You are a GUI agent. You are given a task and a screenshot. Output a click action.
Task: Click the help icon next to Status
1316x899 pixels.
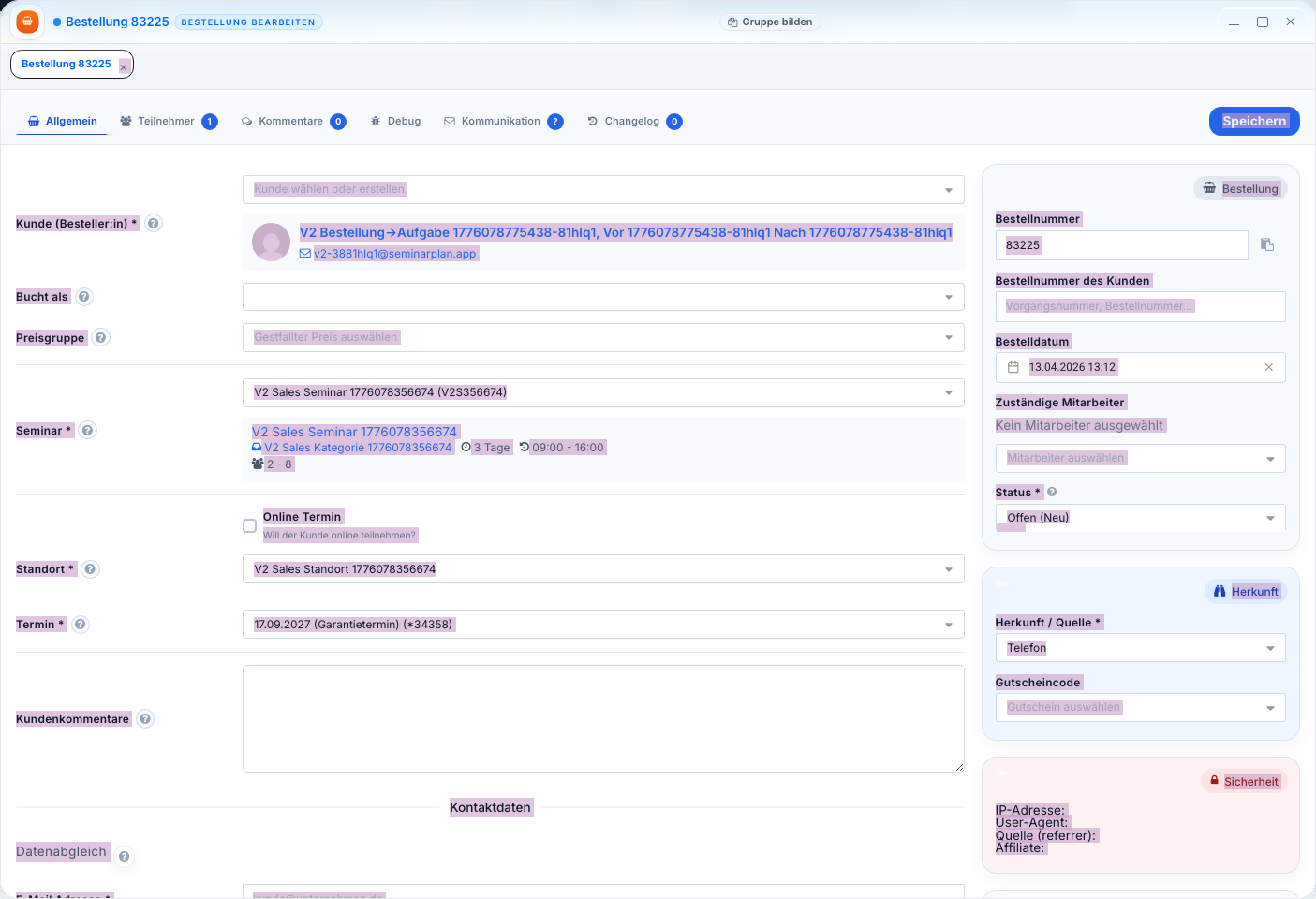(x=1052, y=492)
